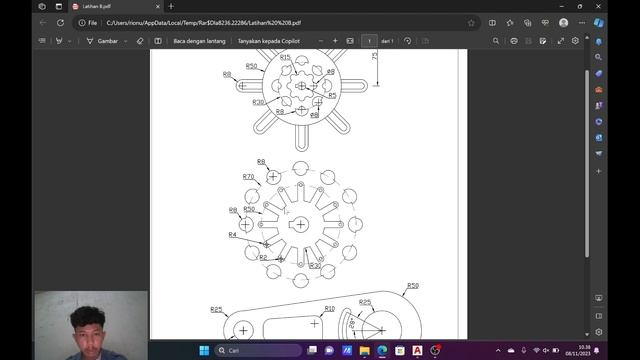Select the highlight tool in PDF toolbar
Image resolution: width=640 pixels, height=360 pixels.
click(59, 41)
